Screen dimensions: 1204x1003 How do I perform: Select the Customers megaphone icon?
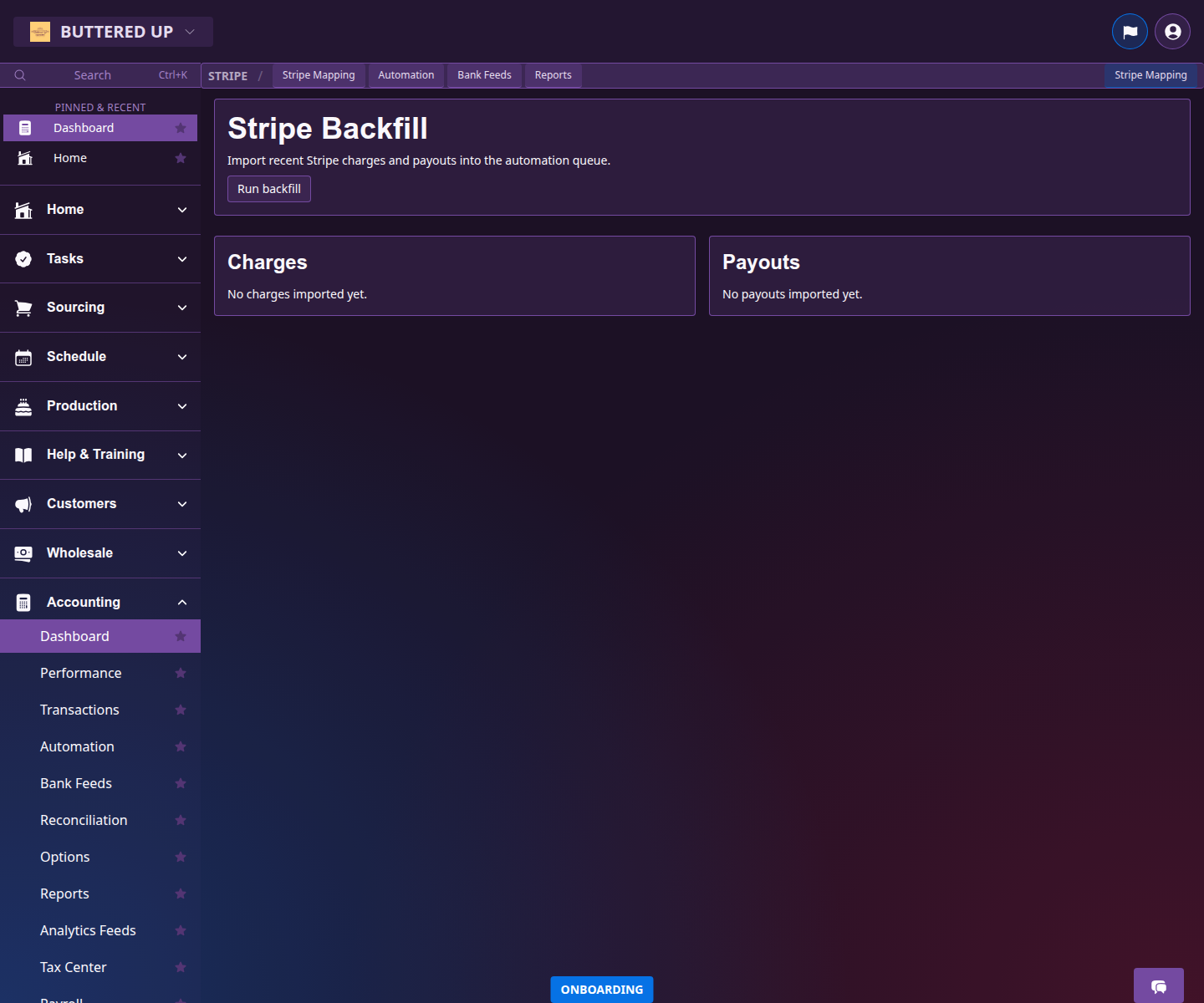coord(23,503)
